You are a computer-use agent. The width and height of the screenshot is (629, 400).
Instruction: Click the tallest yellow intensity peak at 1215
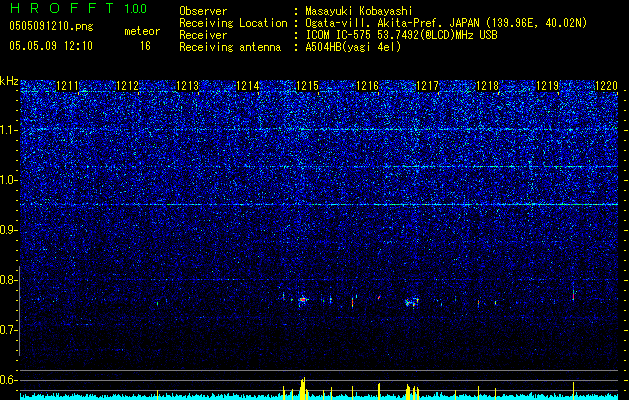[303, 388]
